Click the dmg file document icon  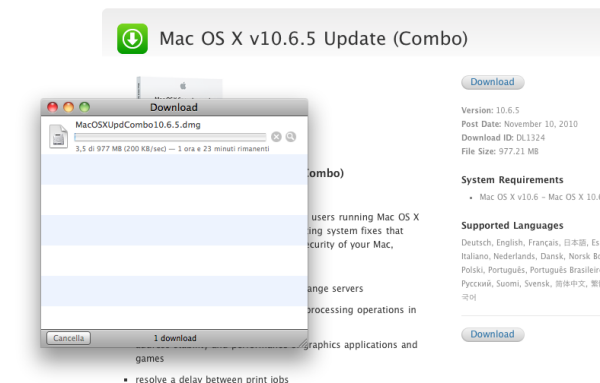coord(58,137)
